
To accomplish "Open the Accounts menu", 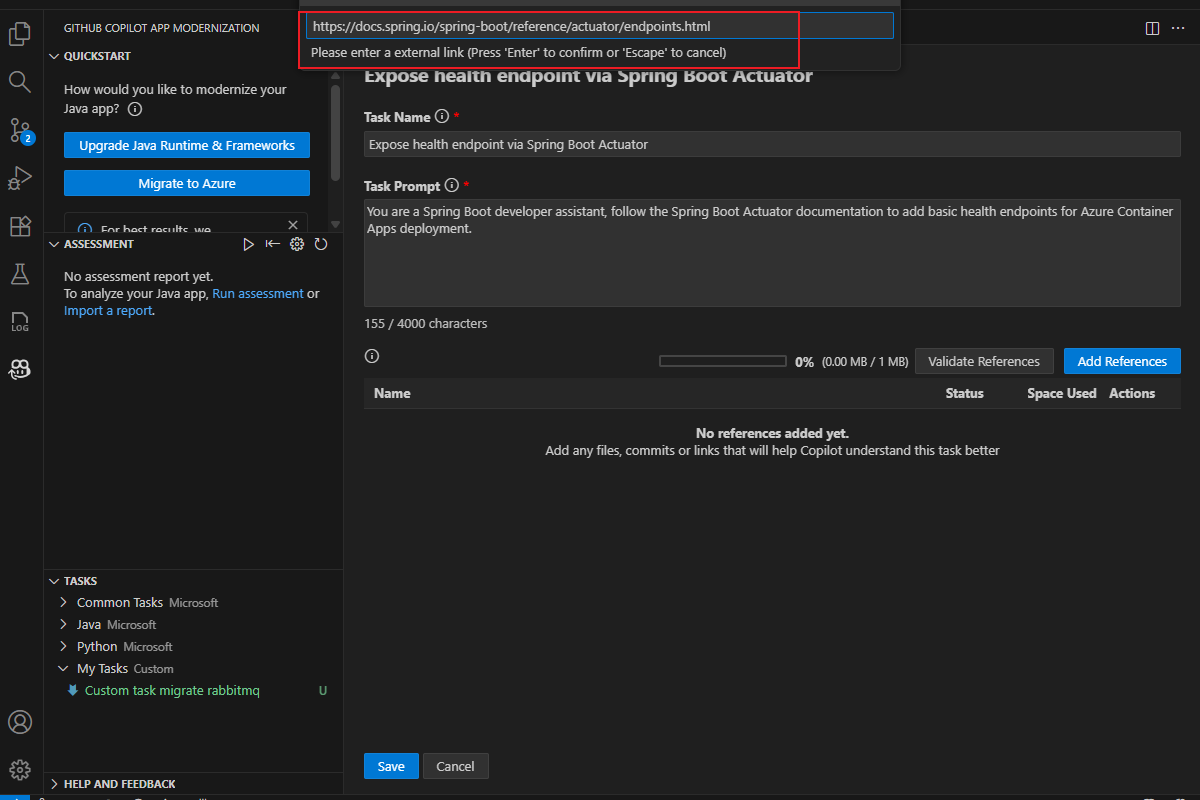I will pos(19,721).
